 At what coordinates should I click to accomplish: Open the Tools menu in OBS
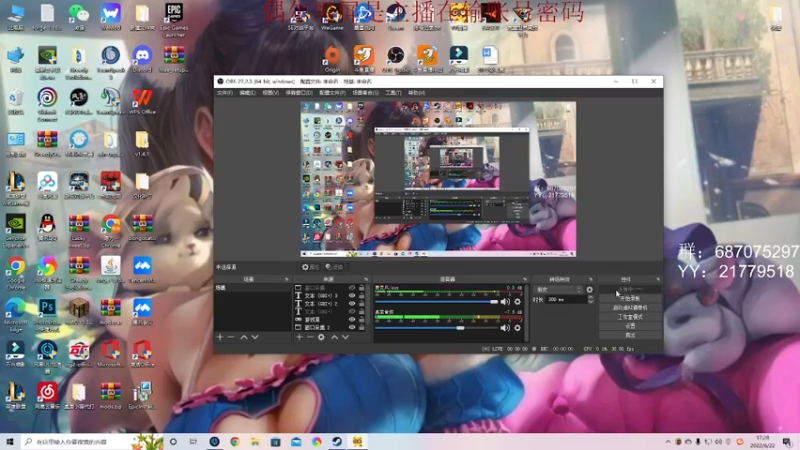pyautogui.click(x=393, y=93)
